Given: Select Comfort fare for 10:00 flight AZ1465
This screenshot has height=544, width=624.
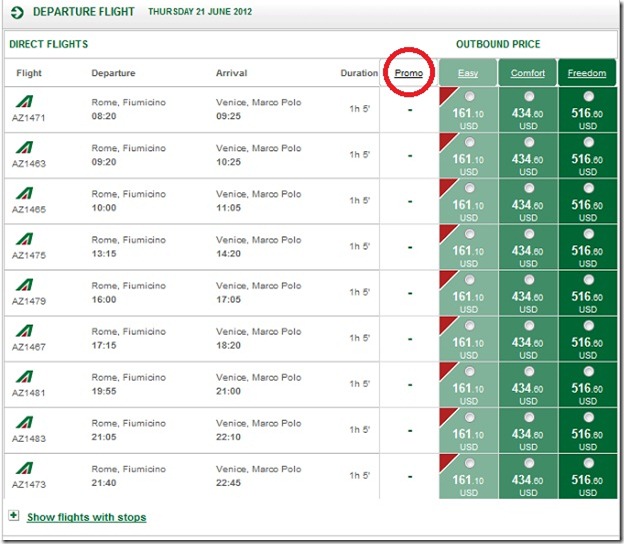Looking at the screenshot, I should (529, 188).
